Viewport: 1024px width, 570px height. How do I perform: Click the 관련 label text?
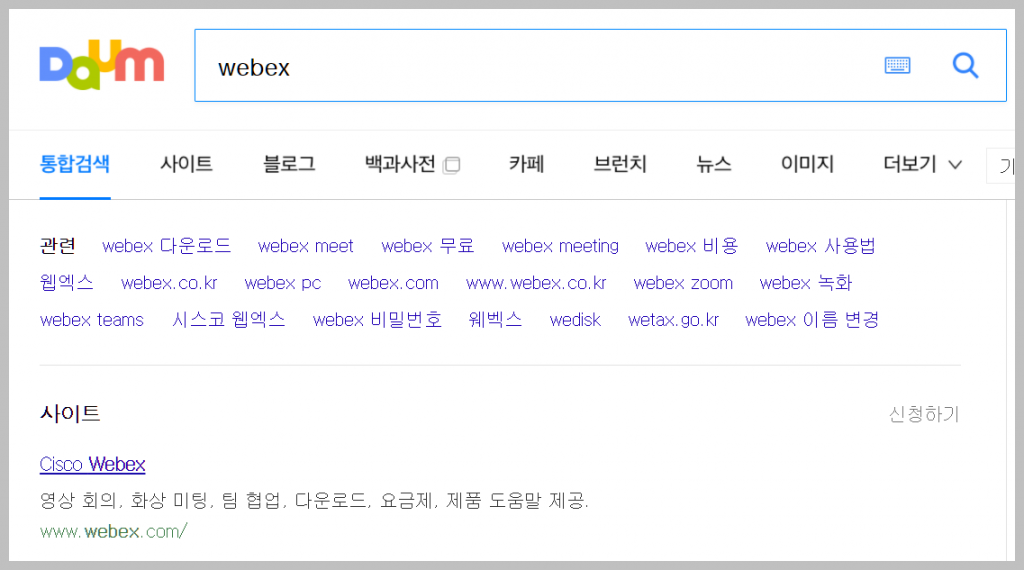pos(57,246)
